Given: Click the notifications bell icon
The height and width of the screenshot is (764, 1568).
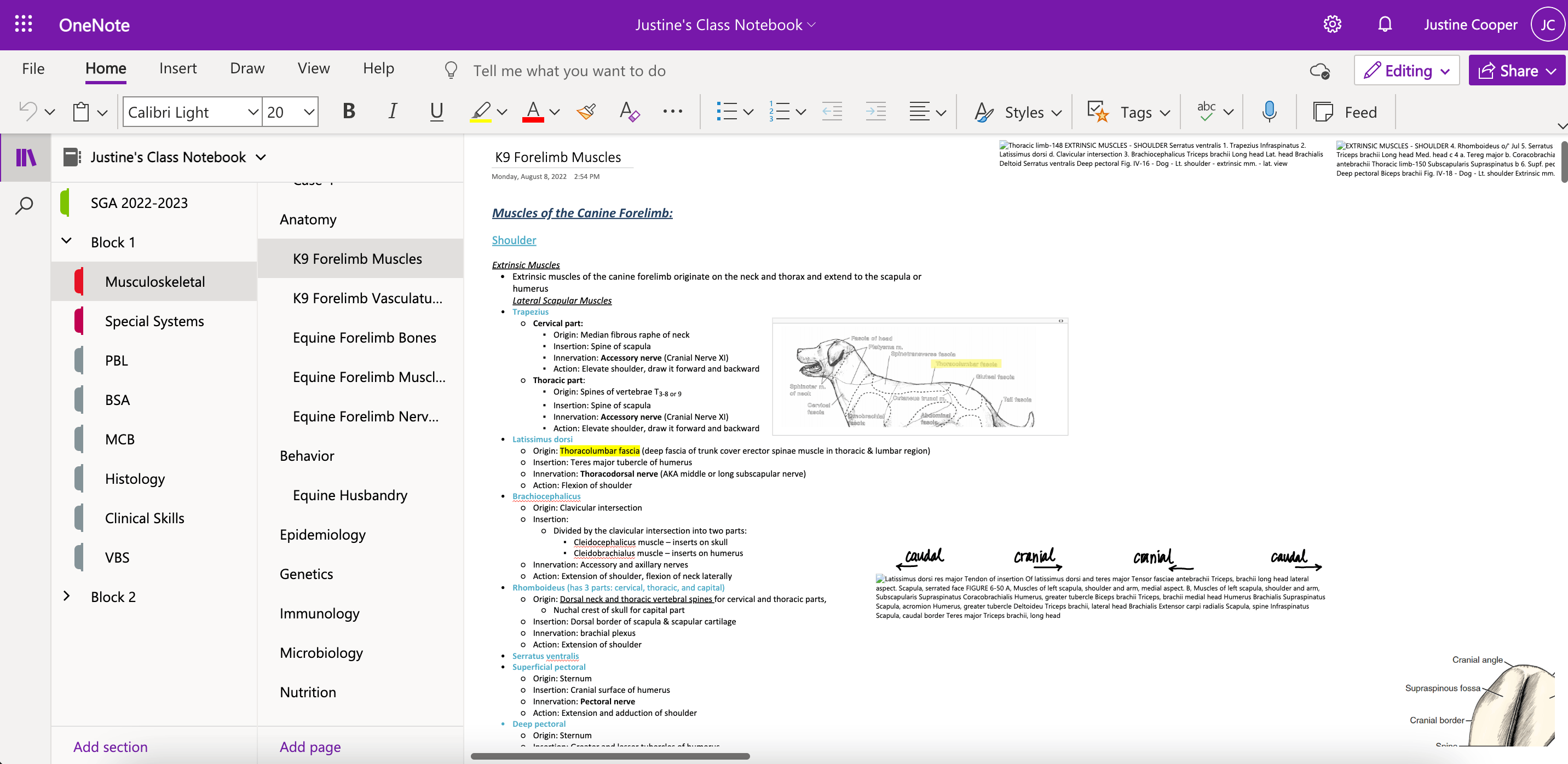Looking at the screenshot, I should 1385,25.
